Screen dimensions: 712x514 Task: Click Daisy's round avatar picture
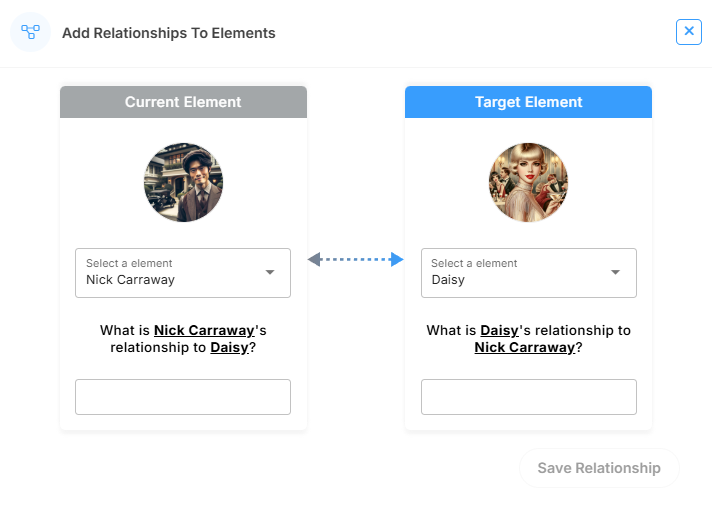click(528, 181)
